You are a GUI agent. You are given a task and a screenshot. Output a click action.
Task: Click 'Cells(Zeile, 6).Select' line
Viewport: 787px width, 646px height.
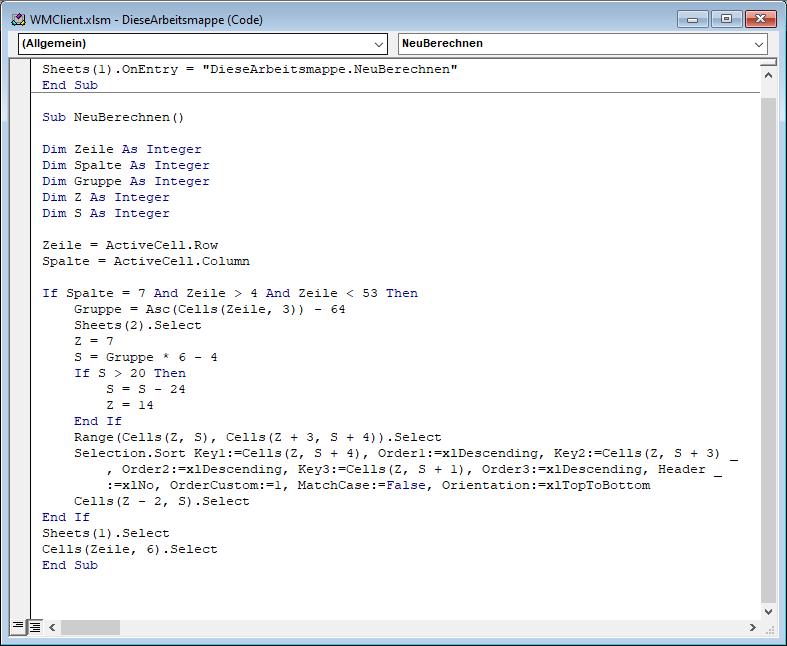(130, 550)
